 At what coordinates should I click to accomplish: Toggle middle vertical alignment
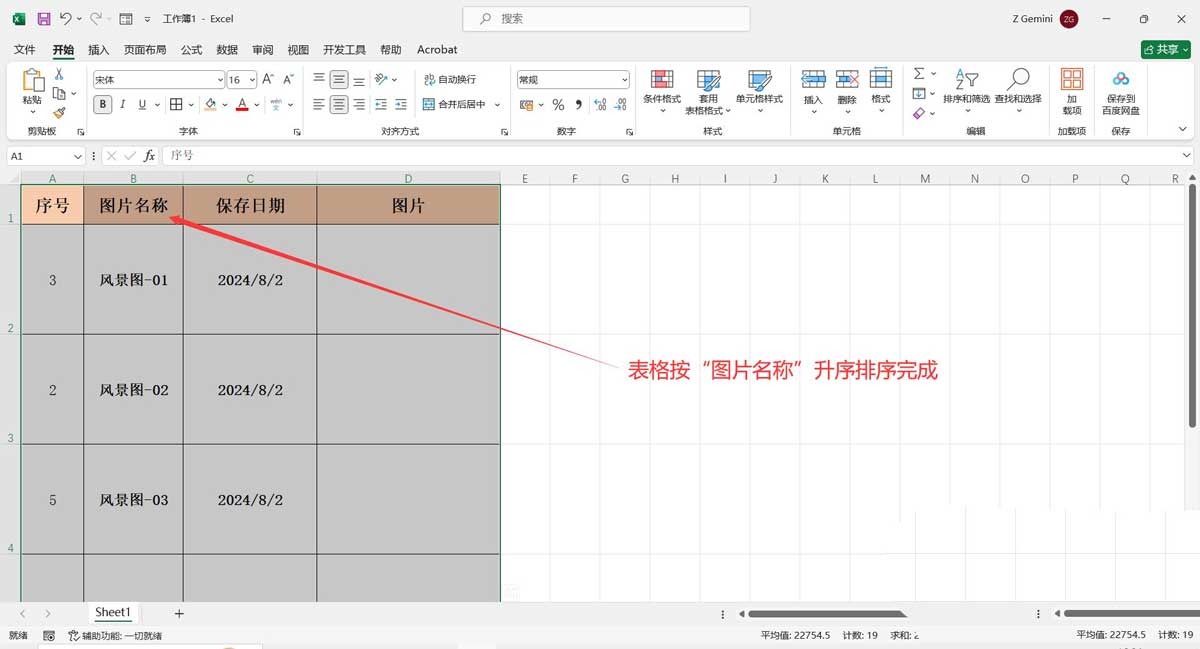[x=339, y=79]
